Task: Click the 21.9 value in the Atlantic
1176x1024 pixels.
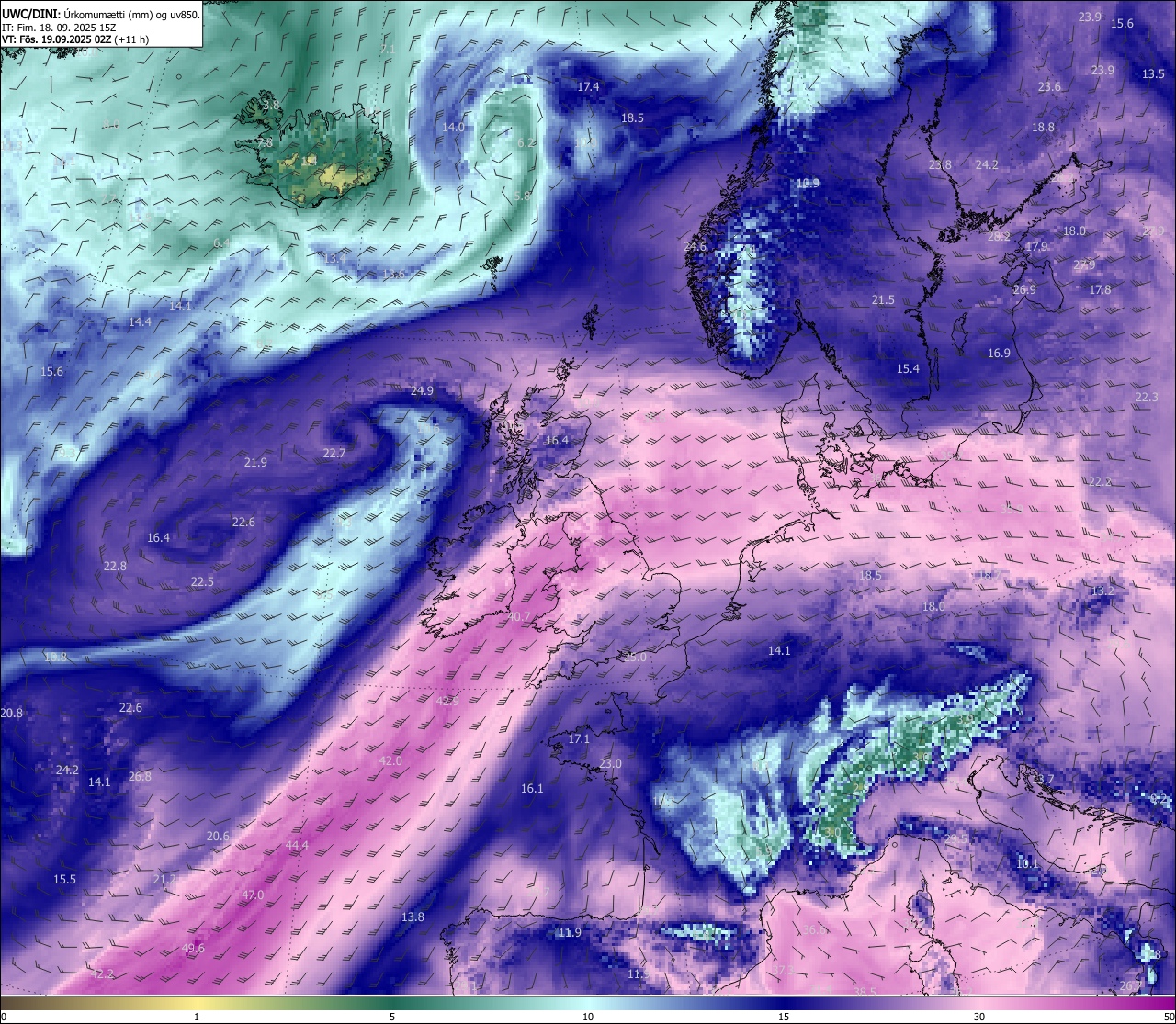Action: click(255, 462)
